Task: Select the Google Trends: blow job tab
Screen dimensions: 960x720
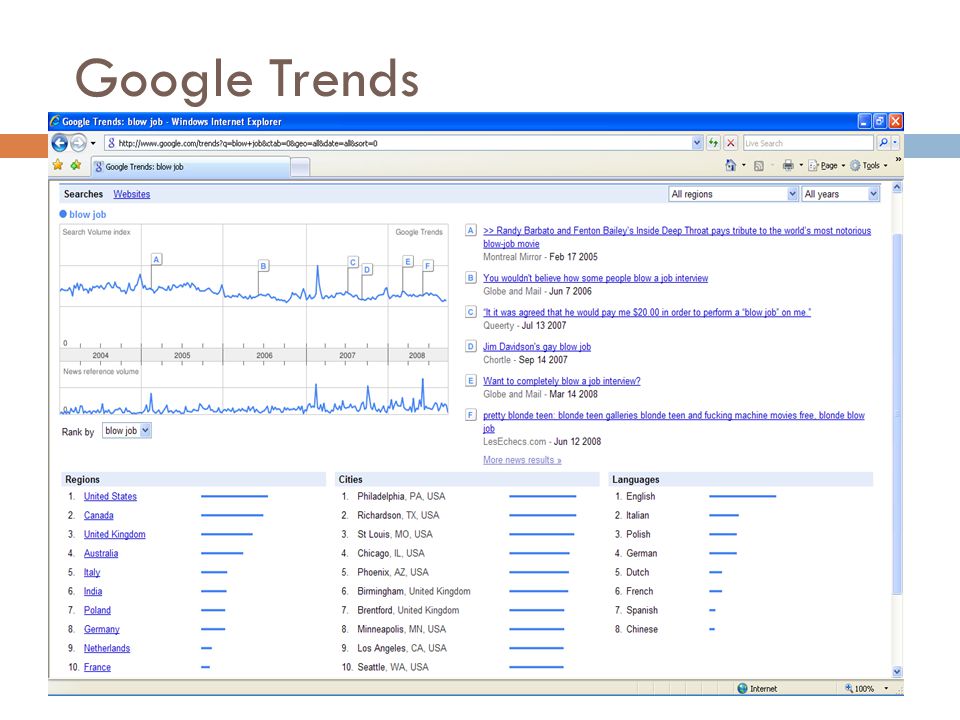Action: (190, 167)
